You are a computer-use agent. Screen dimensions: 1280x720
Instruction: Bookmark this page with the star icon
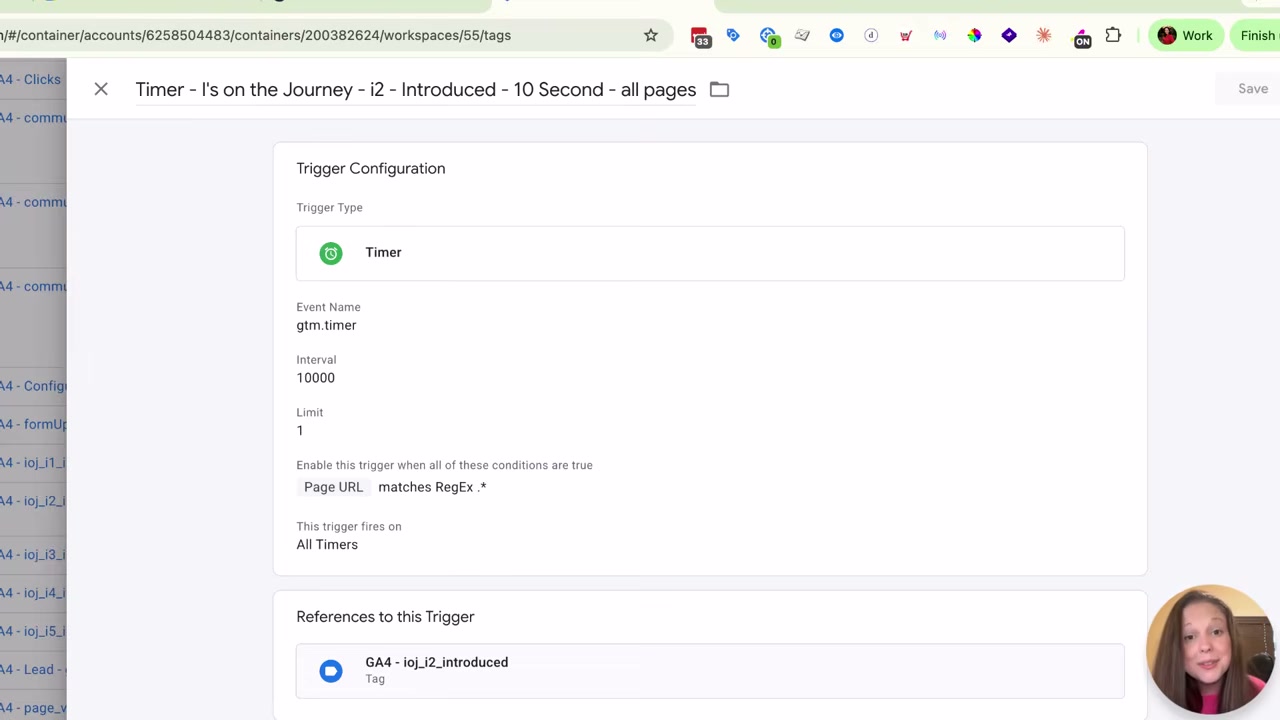[x=651, y=35]
